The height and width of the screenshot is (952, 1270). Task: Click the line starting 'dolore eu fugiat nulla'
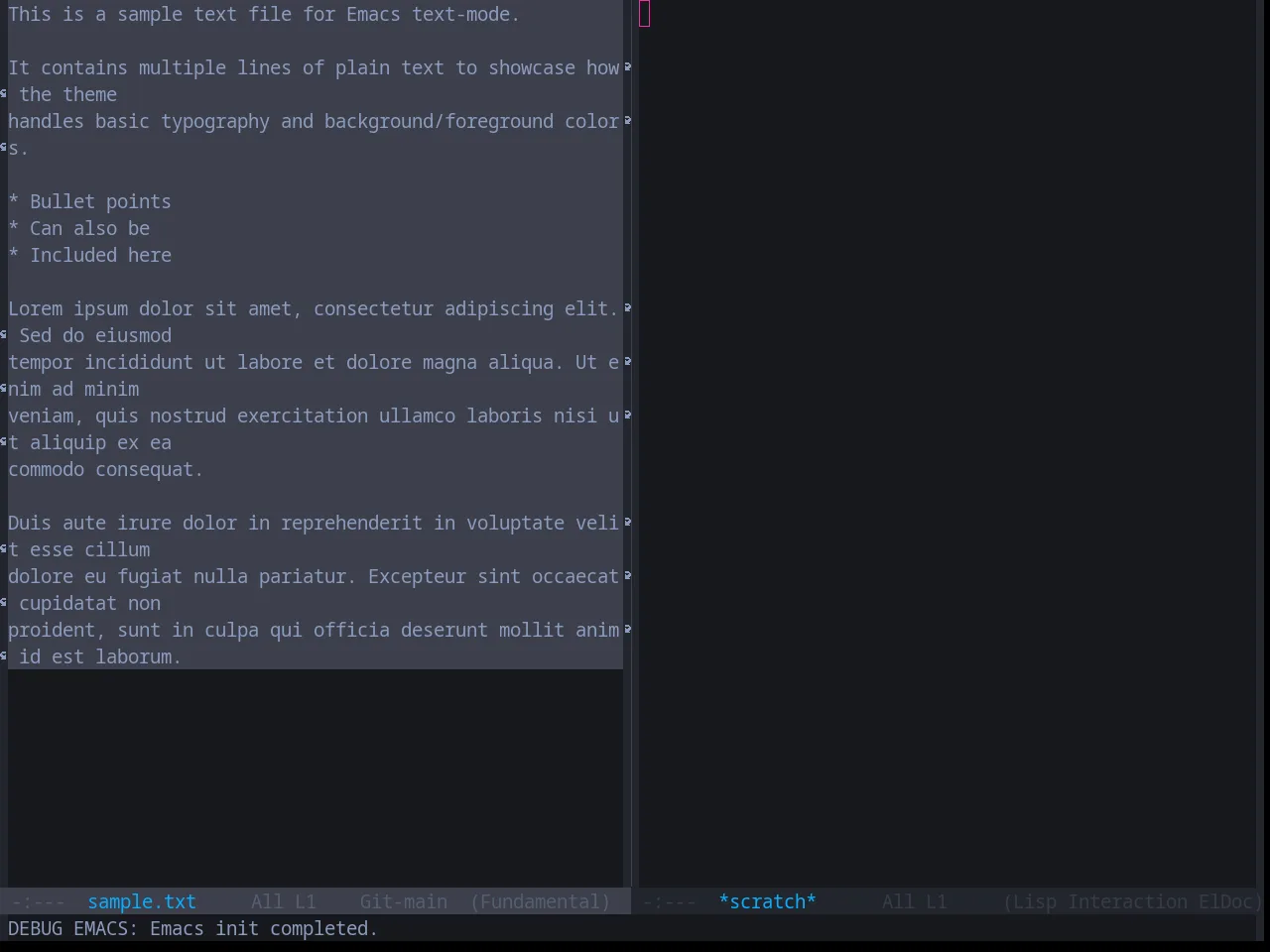[314, 576]
